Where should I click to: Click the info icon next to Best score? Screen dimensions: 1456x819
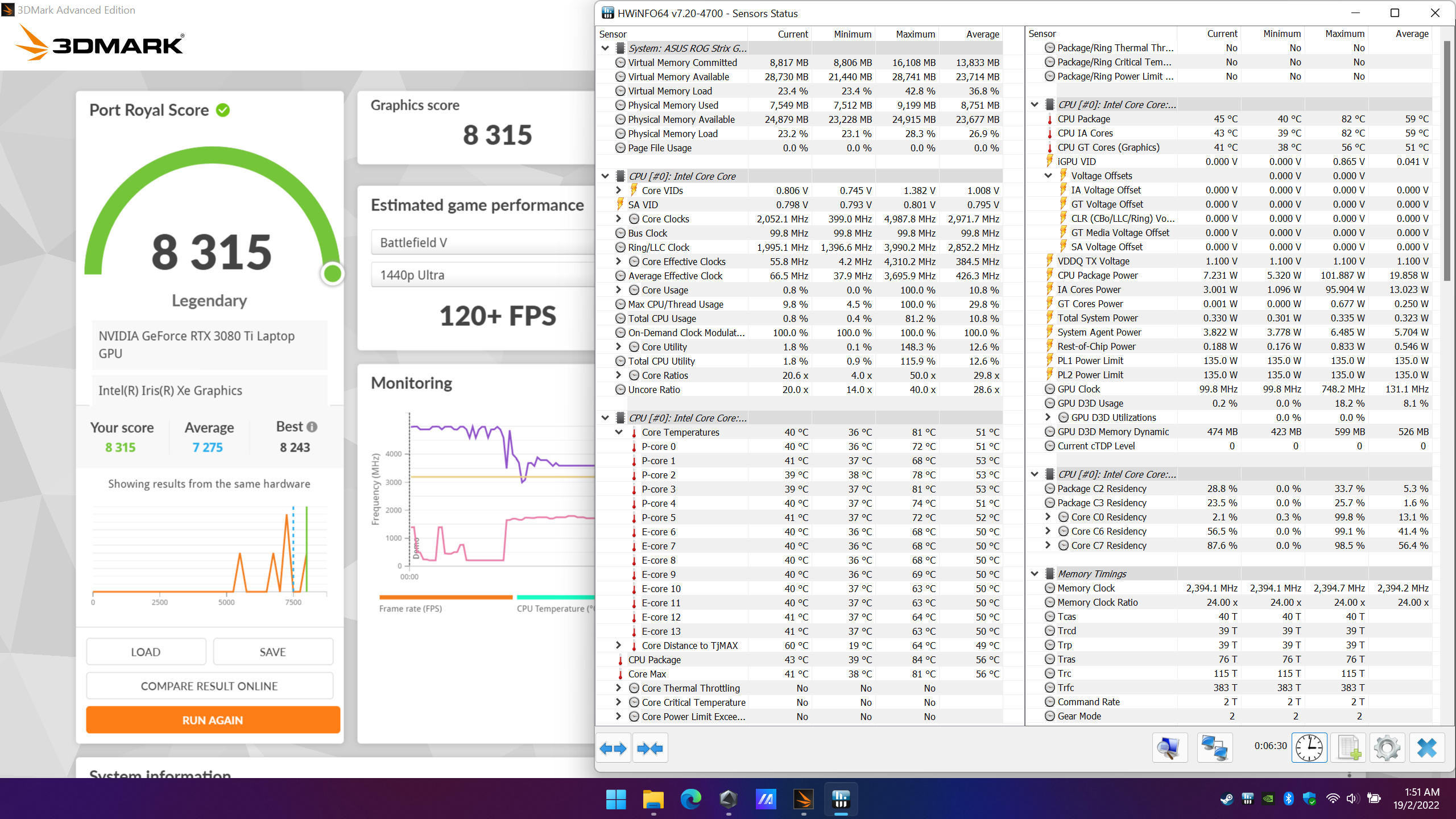[x=312, y=427]
